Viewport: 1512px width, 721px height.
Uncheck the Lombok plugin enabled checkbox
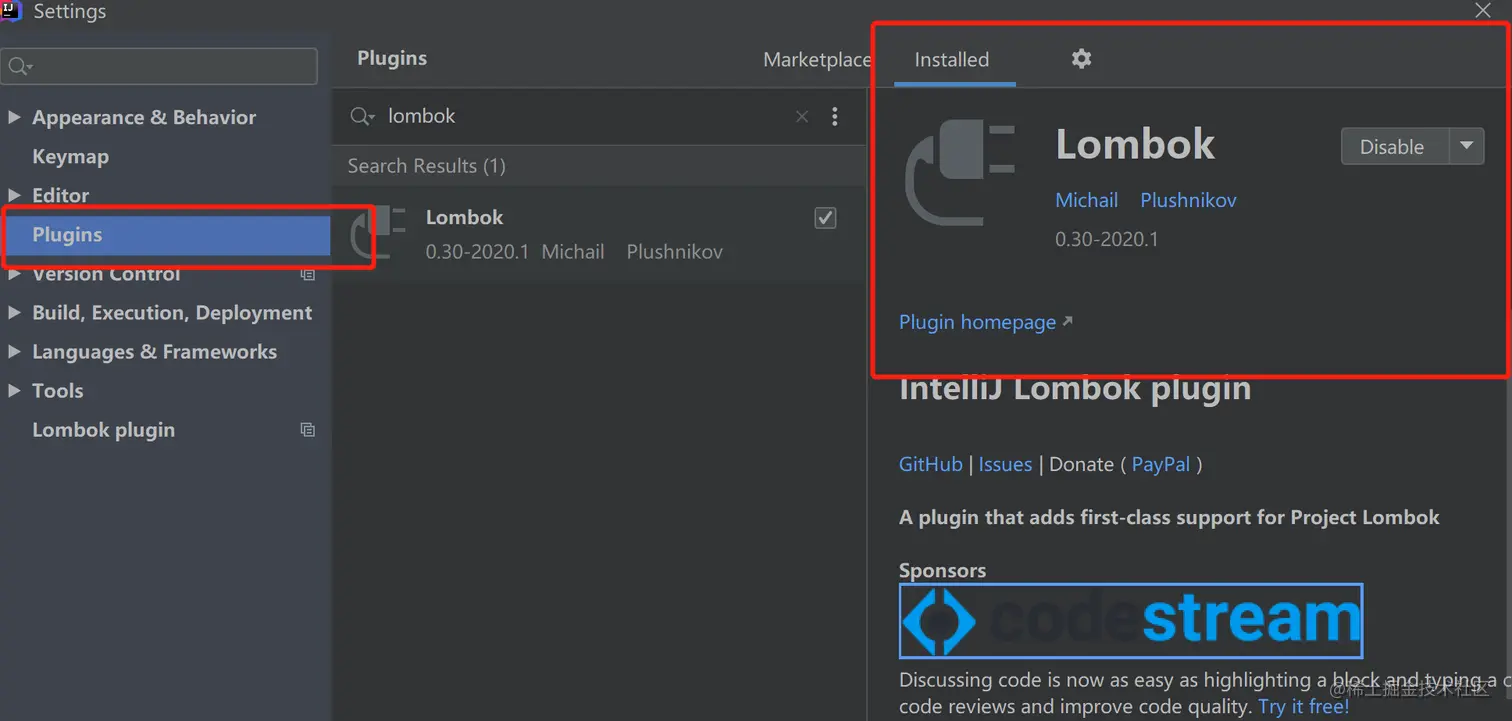[x=825, y=218]
